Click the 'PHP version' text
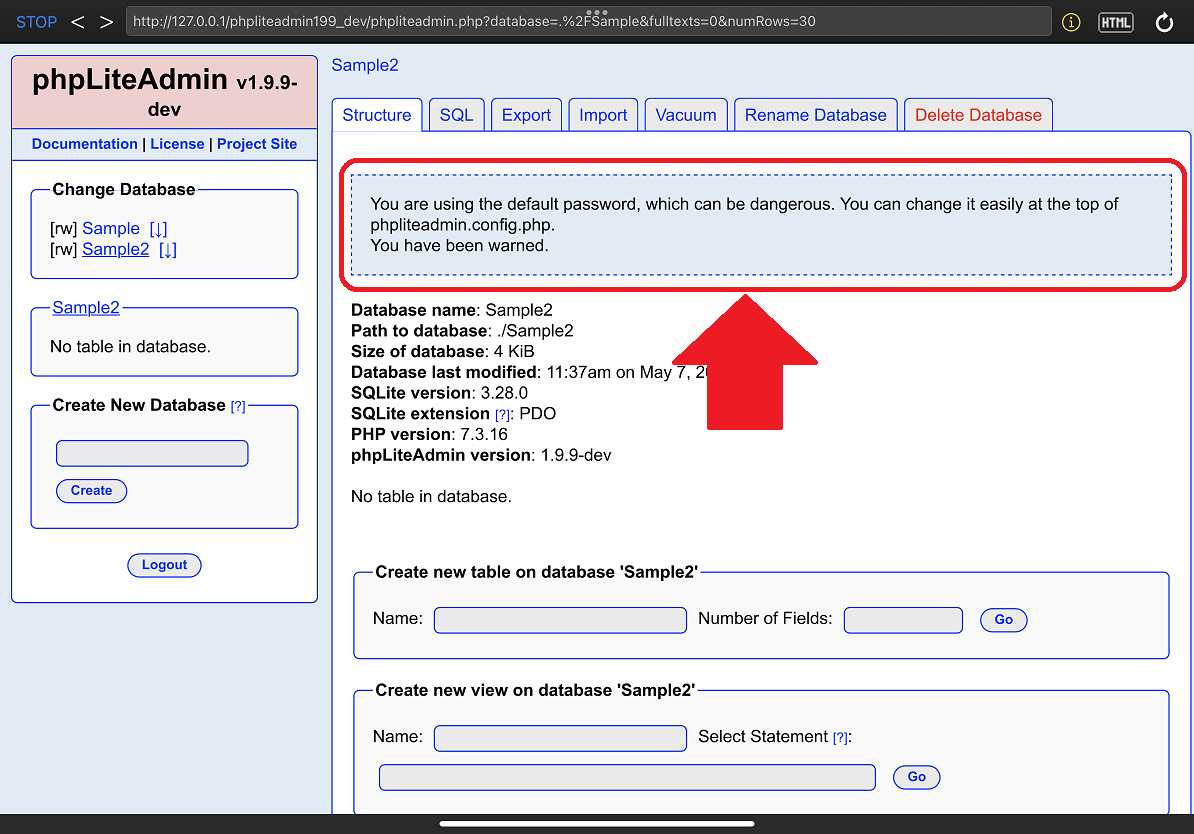 [x=401, y=434]
